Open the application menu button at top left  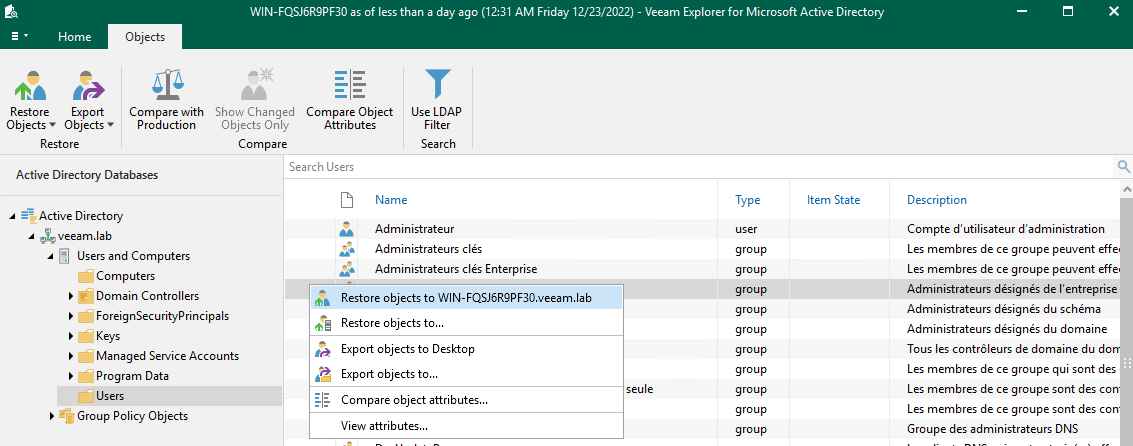click(x=20, y=36)
